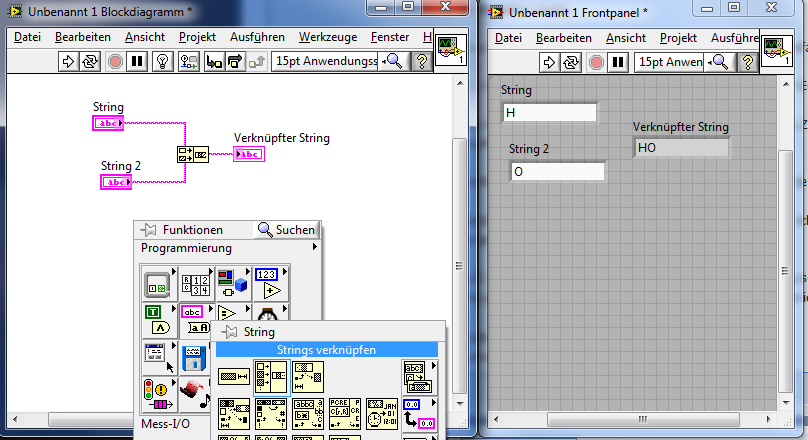This screenshot has width=808, height=440.
Task: Click the Step Into debugging icon
Action: 213,62
